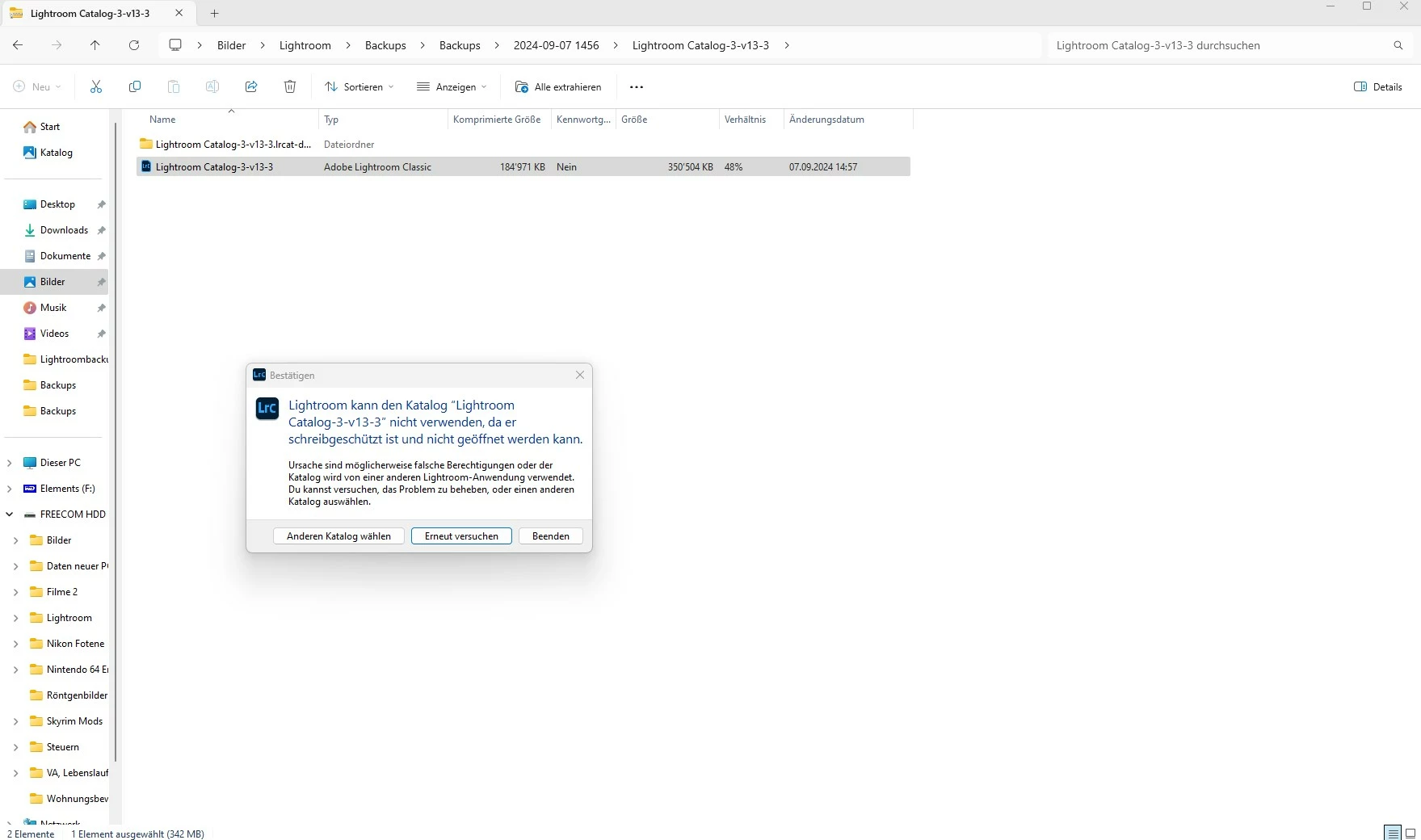This screenshot has height=840, width=1421.
Task: Open the Anzeigen dropdown
Action: point(452,86)
